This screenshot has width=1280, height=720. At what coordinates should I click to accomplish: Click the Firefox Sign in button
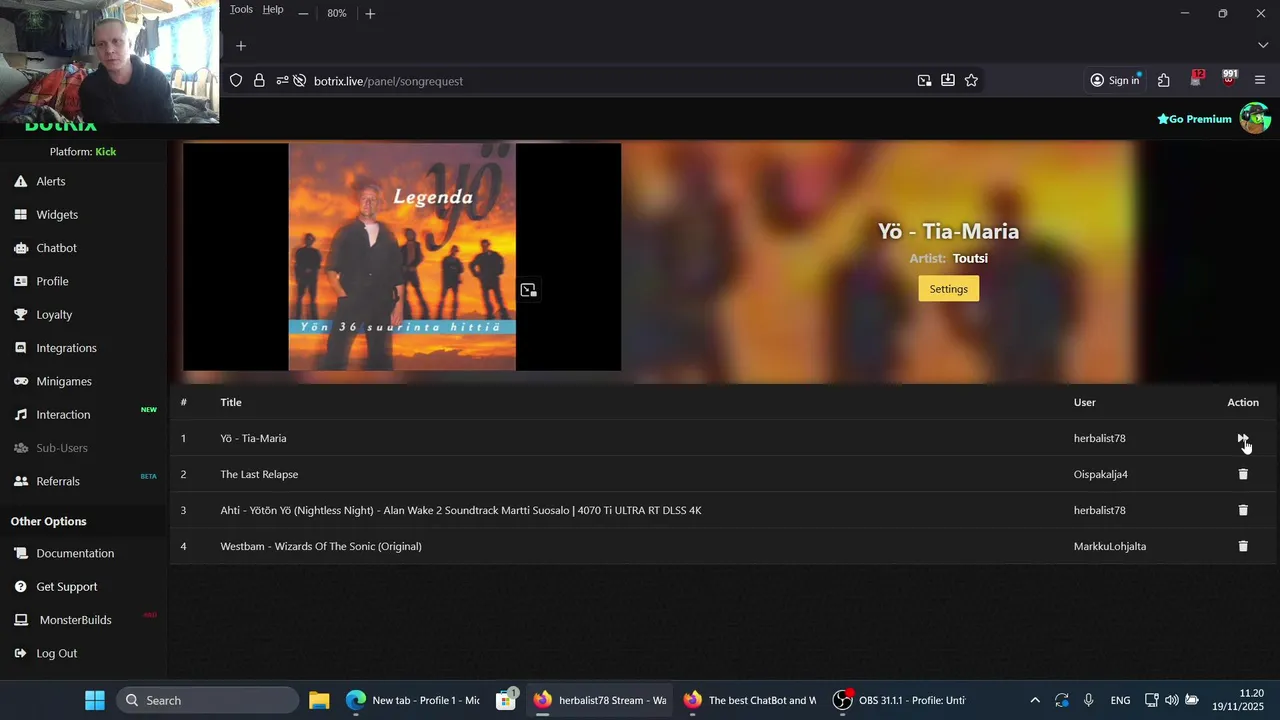(x=1115, y=80)
